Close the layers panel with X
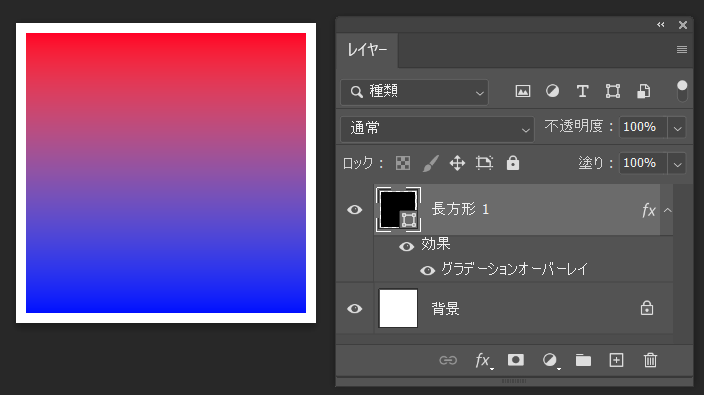The image size is (704, 395). 683,25
